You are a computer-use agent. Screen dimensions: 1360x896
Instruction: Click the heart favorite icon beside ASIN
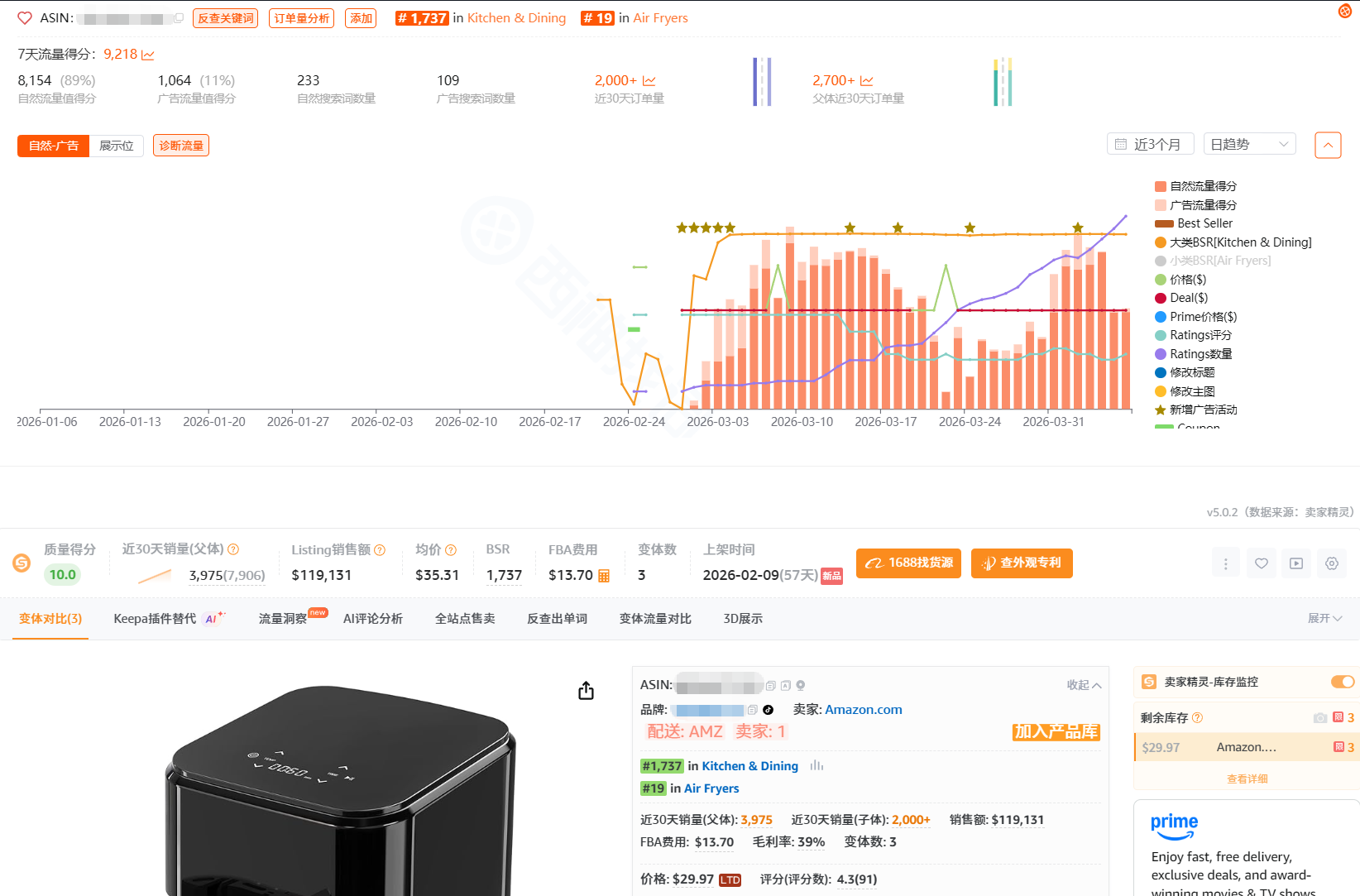25,18
